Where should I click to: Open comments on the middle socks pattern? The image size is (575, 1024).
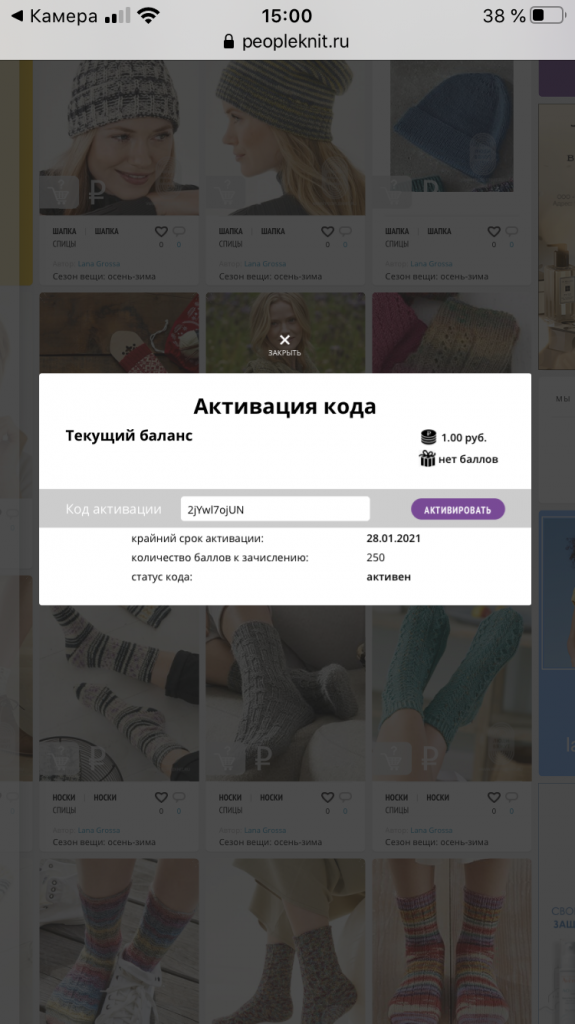345,797
